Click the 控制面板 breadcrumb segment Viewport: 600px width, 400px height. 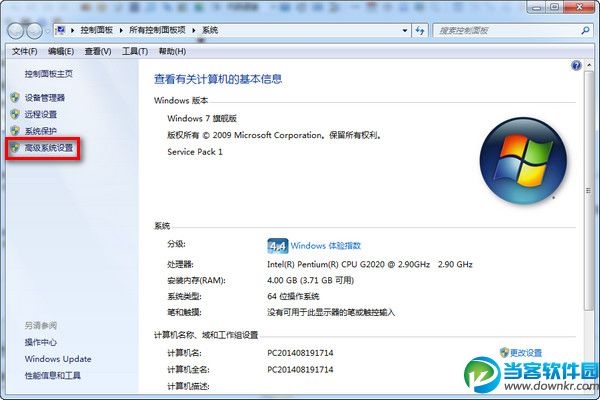(x=96, y=30)
